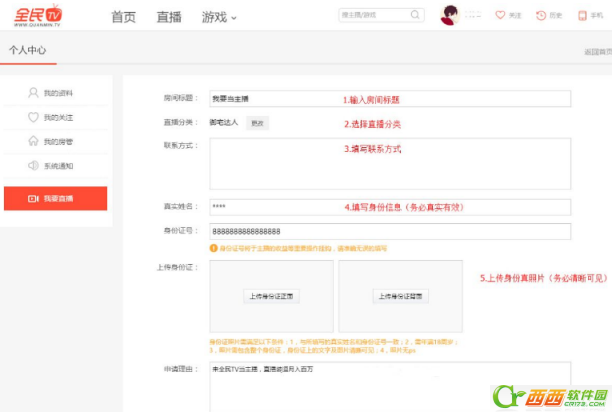Screen dimensions: 612x412
Task: Click 上传身份证背面 upload button
Action: (x=400, y=297)
